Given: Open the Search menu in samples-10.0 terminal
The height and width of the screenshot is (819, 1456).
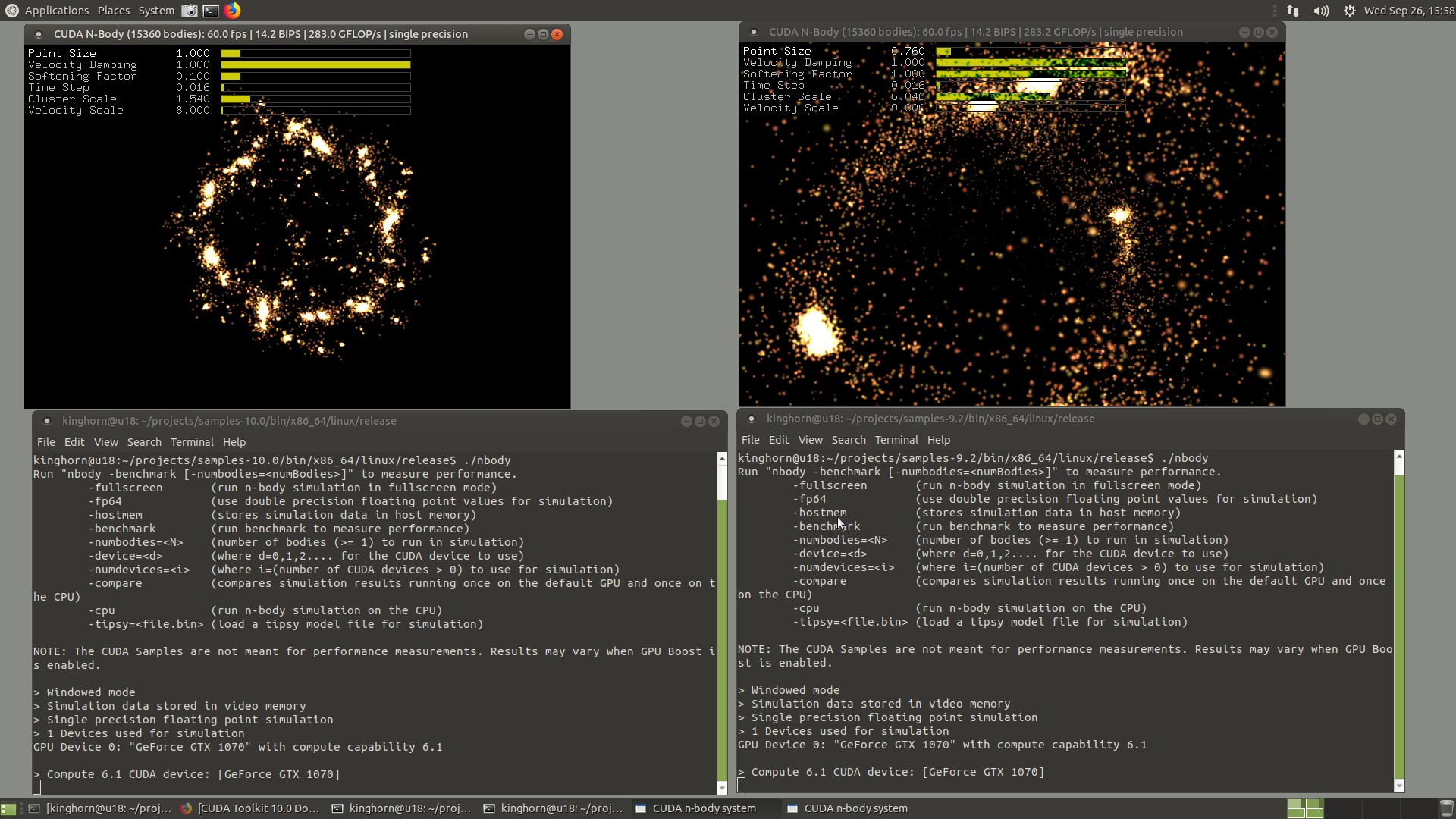Looking at the screenshot, I should click(144, 442).
